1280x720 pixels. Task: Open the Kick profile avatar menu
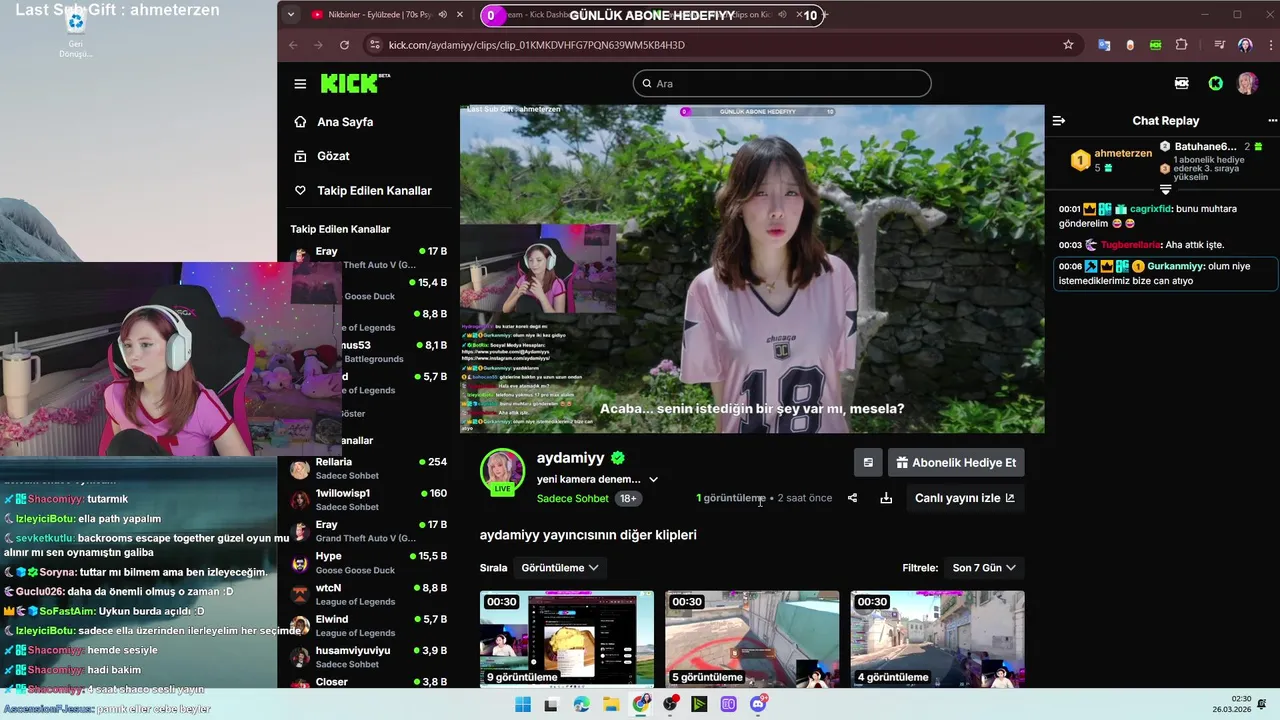pyautogui.click(x=1247, y=84)
